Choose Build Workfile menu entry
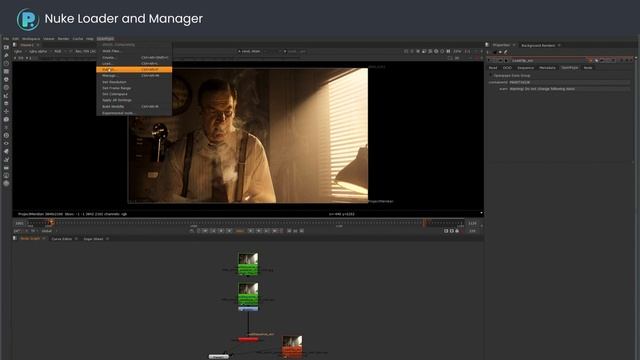Image resolution: width=640 pixels, height=360 pixels. (x=134, y=107)
